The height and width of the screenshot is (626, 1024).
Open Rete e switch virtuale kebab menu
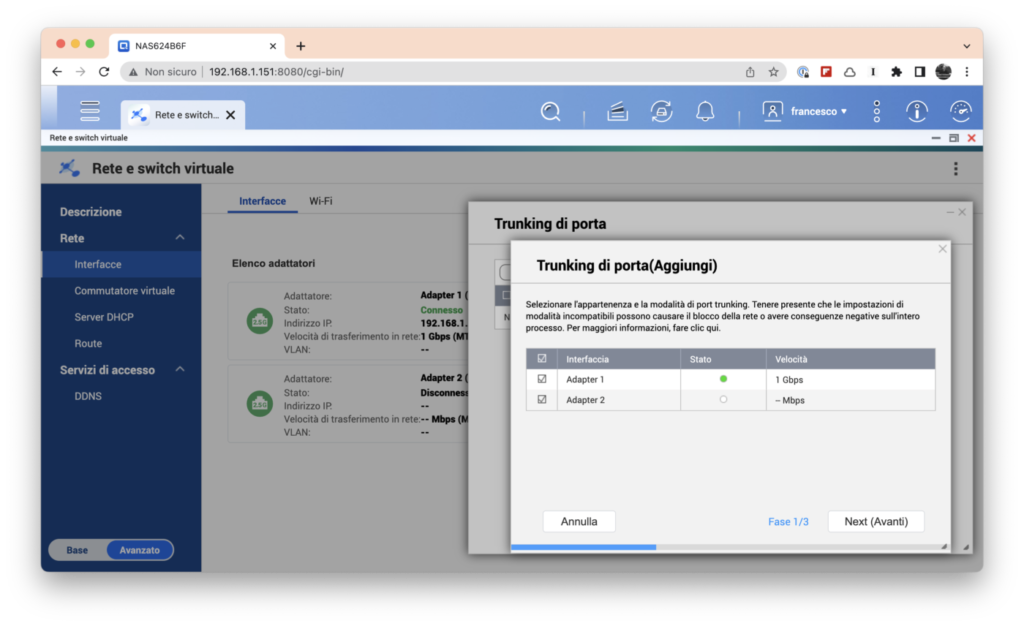(x=955, y=169)
